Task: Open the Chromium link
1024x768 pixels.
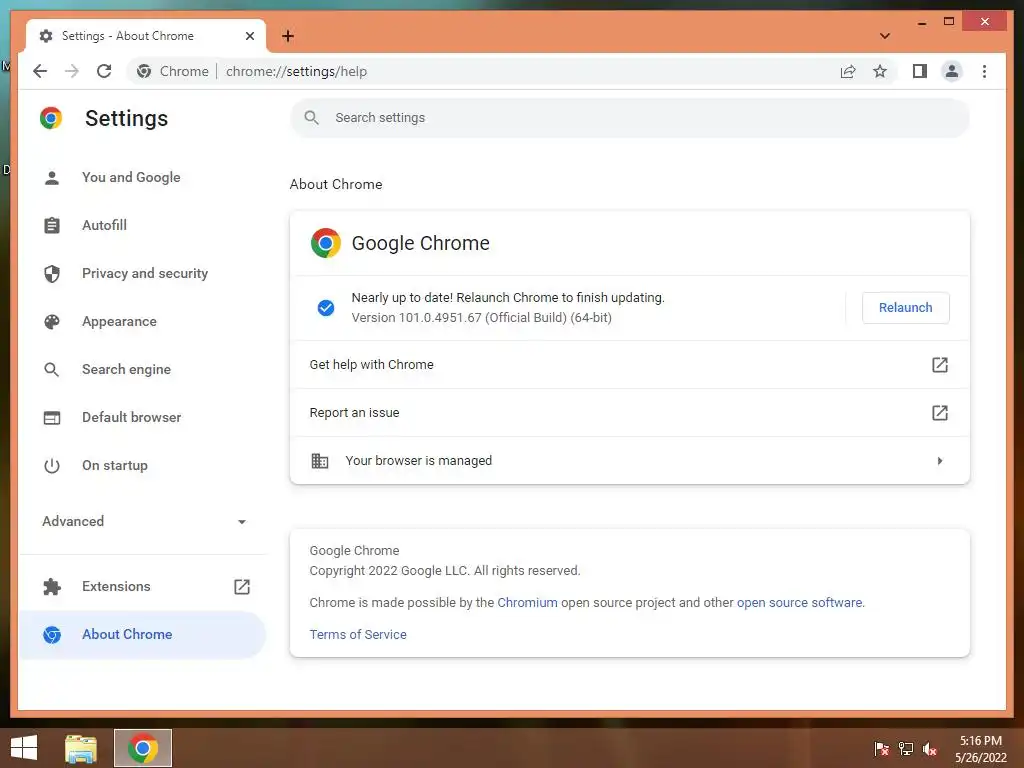Action: (x=527, y=603)
